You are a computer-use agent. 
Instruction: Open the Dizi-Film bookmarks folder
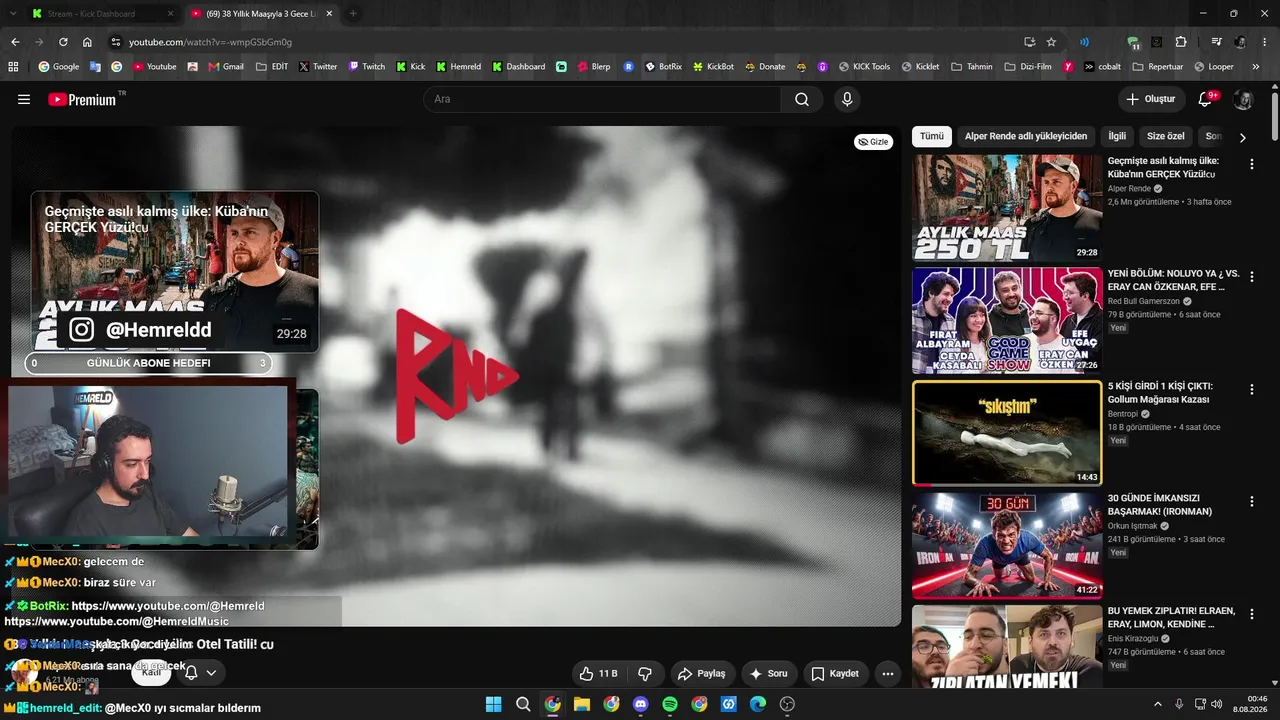pyautogui.click(x=1028, y=67)
